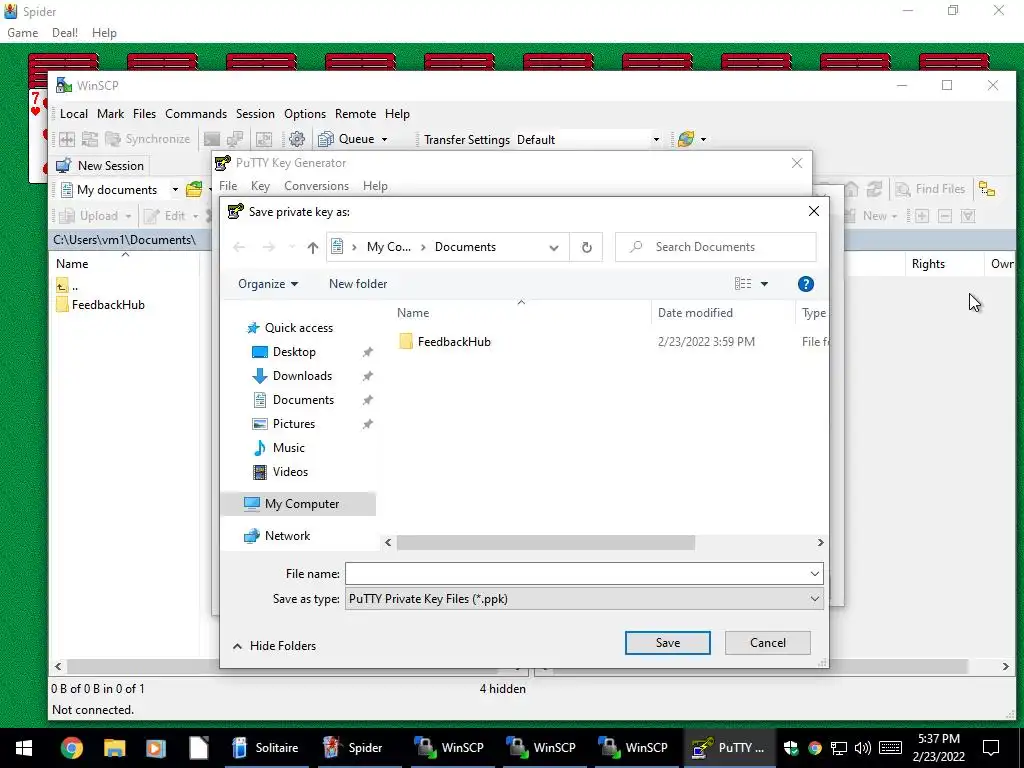Sort by the Rights column in WinSCP
The height and width of the screenshot is (768, 1024).
click(927, 264)
